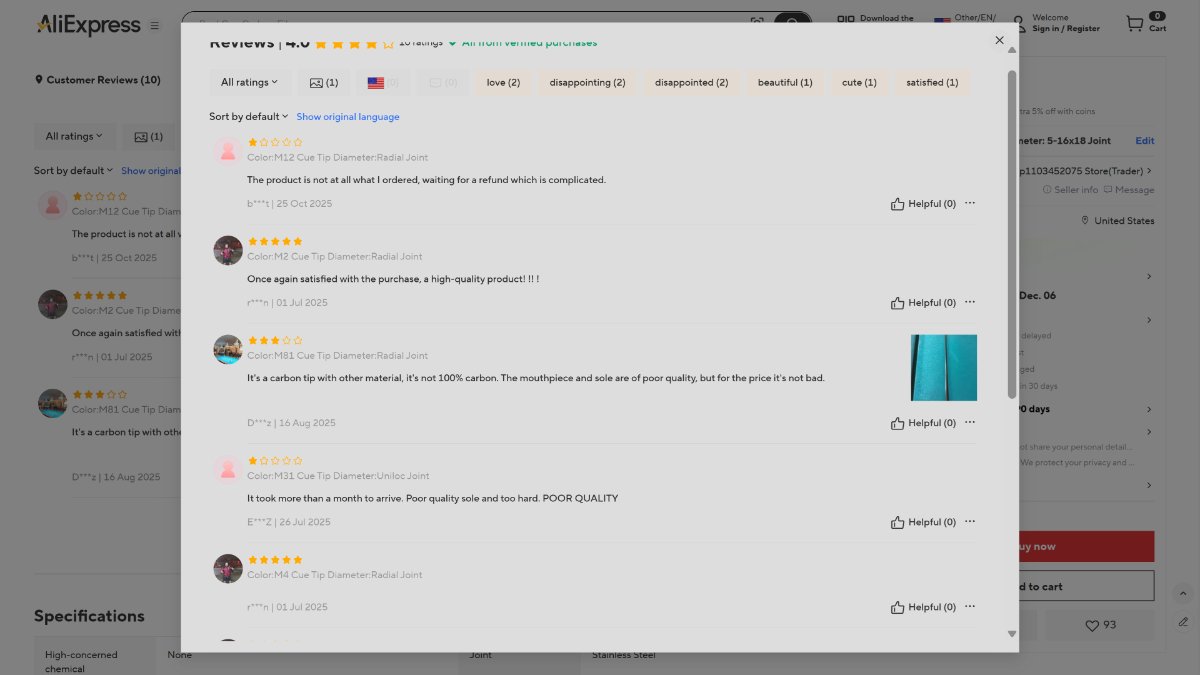Toggle the 'disappointing (2)' tag filter

[587, 83]
